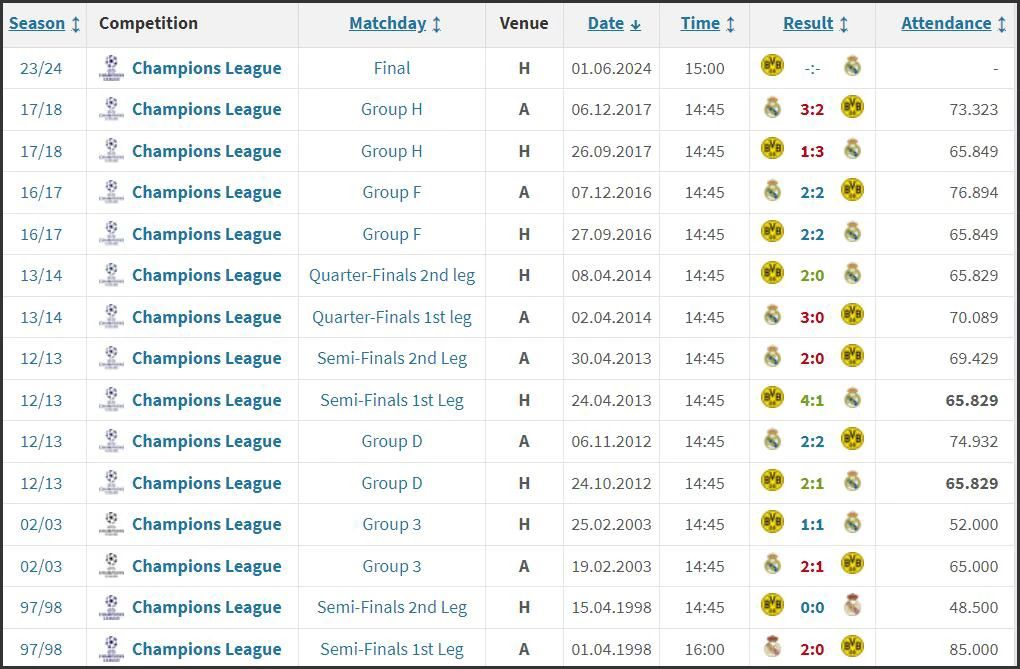Click Champions League logo in the 25.02.2003 row
This screenshot has width=1020, height=669.
[x=110, y=524]
